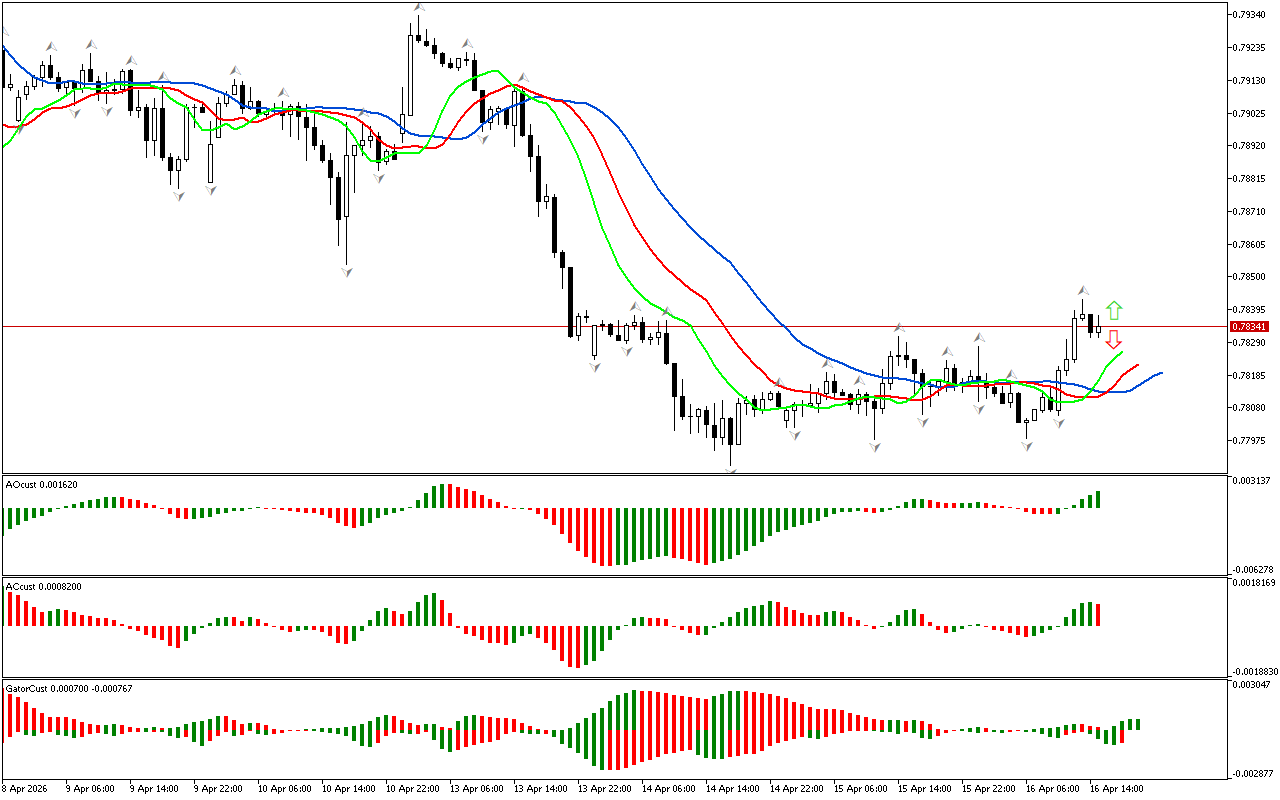Click the red down arrow signal
Viewport: 1280px width, 800px height.
click(1113, 339)
